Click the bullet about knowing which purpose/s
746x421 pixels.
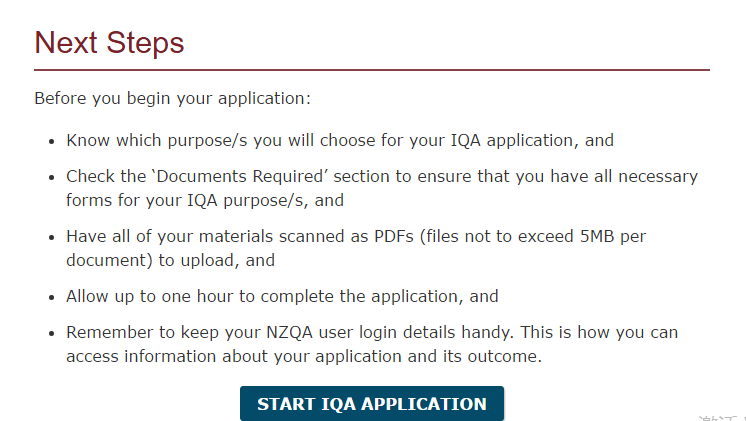[x=340, y=141]
